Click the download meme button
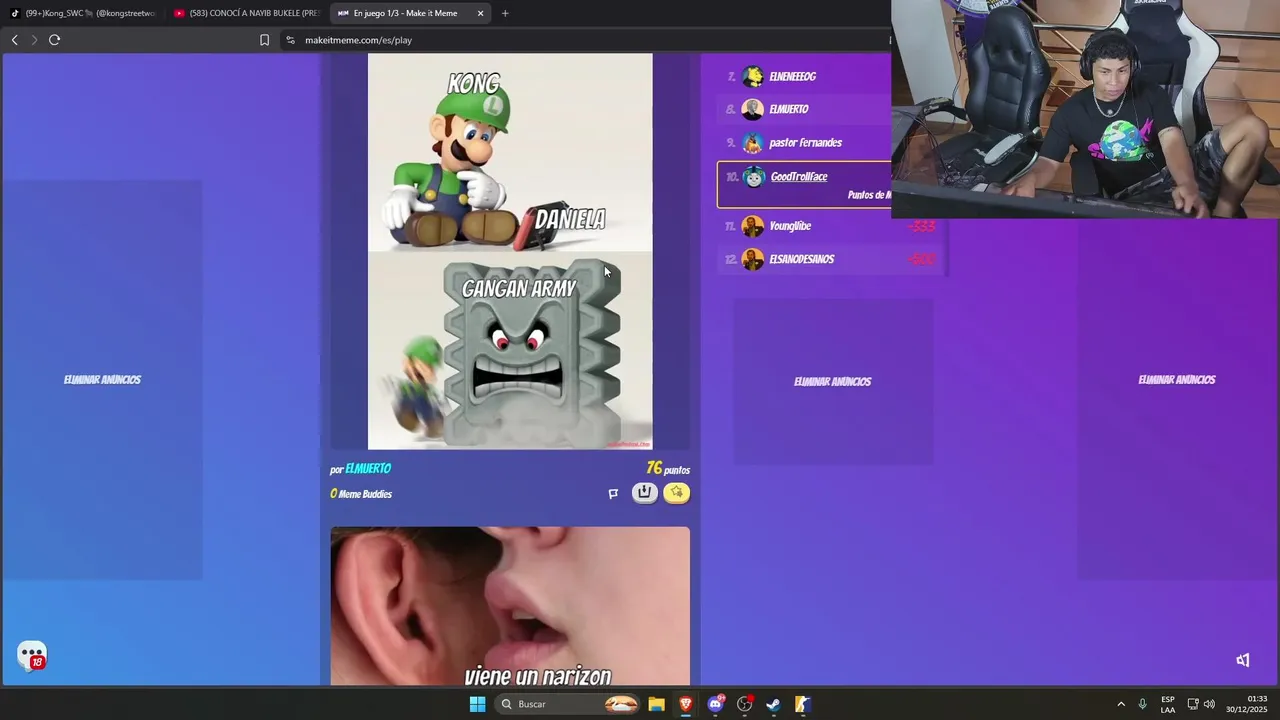 (x=645, y=492)
